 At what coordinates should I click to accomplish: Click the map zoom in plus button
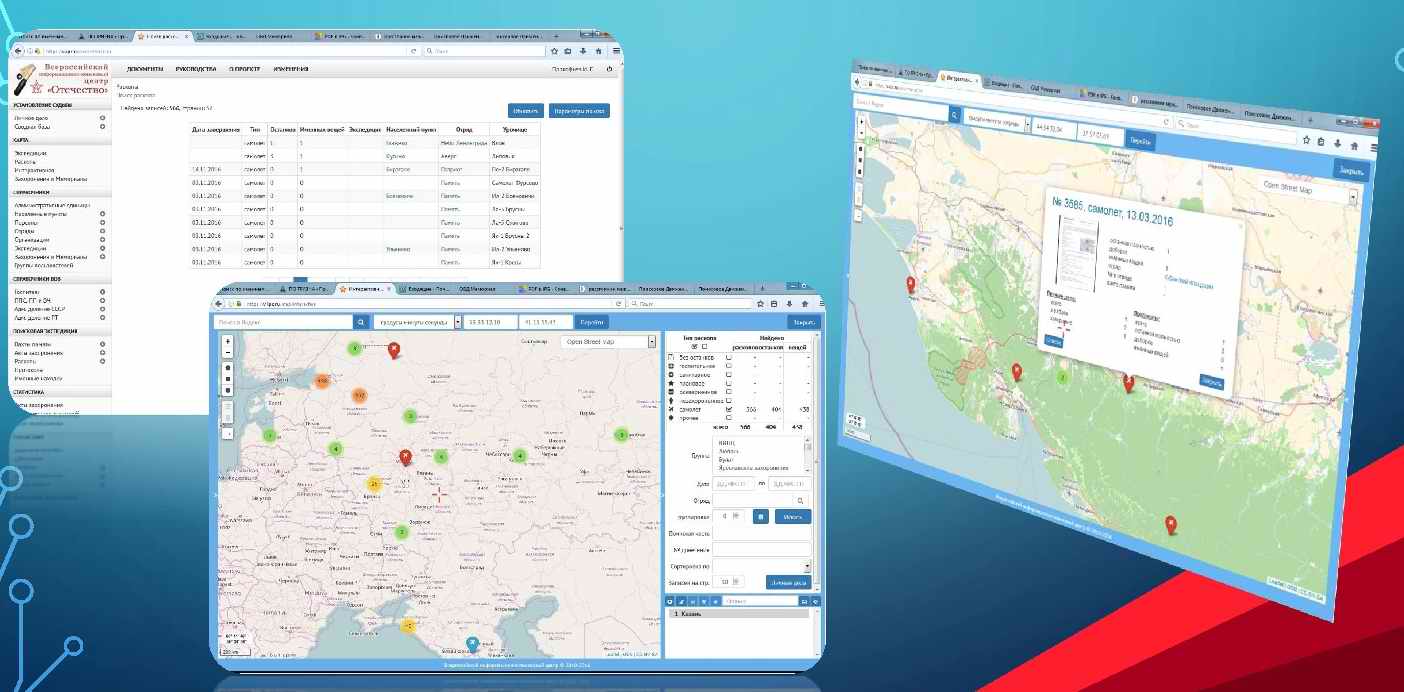pyautogui.click(x=228, y=341)
